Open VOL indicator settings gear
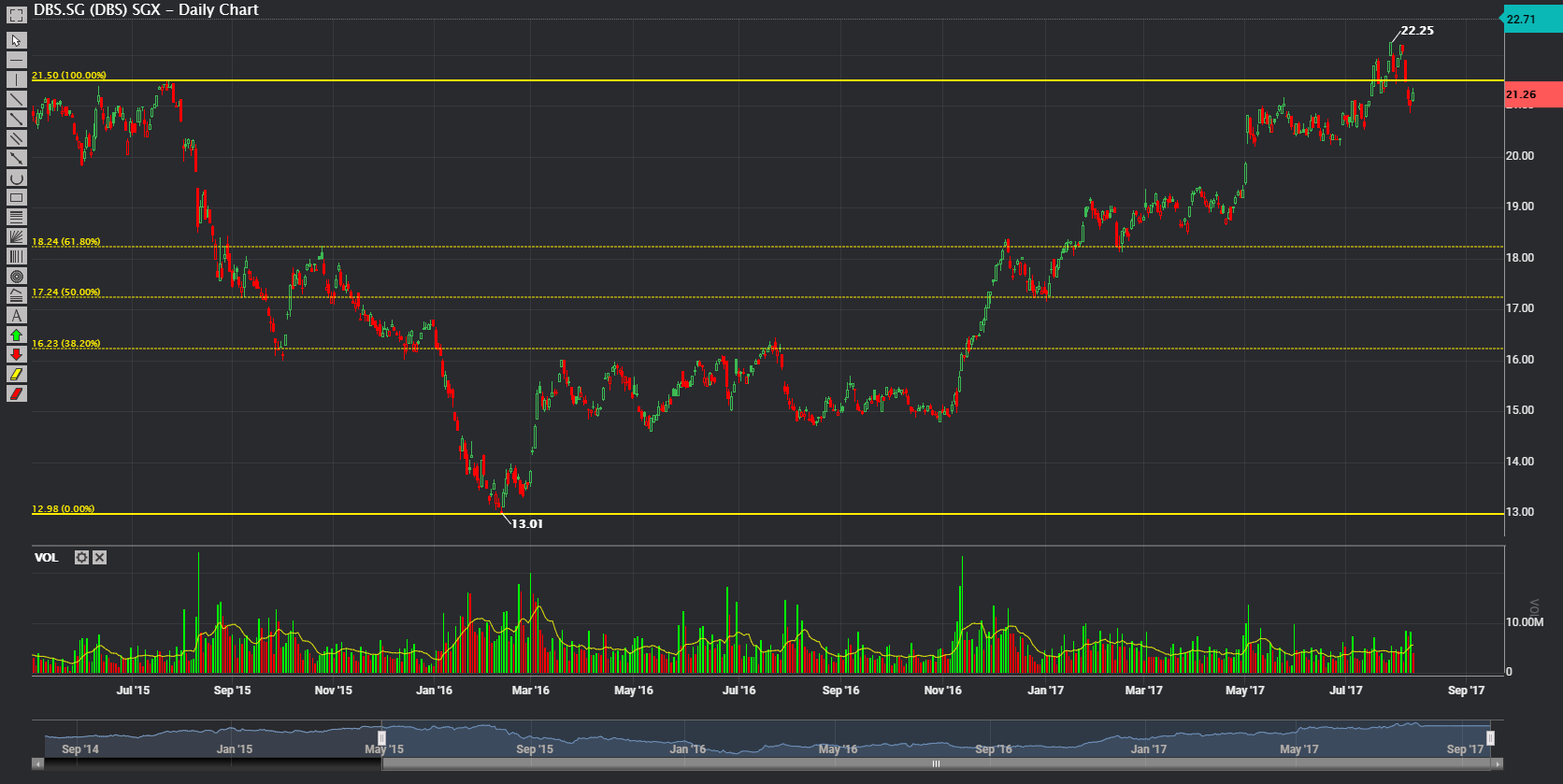This screenshot has width=1563, height=784. [81, 558]
